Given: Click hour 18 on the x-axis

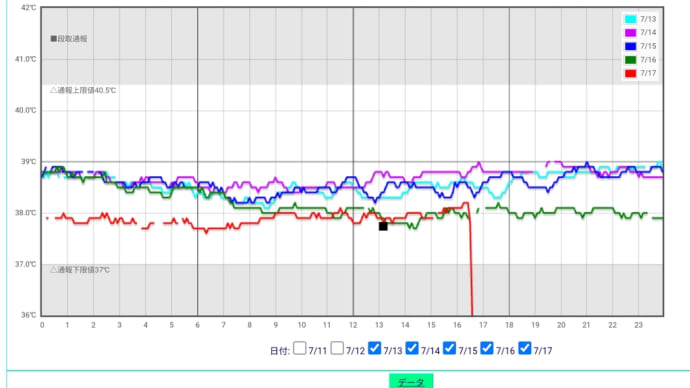Looking at the screenshot, I should coord(509,325).
